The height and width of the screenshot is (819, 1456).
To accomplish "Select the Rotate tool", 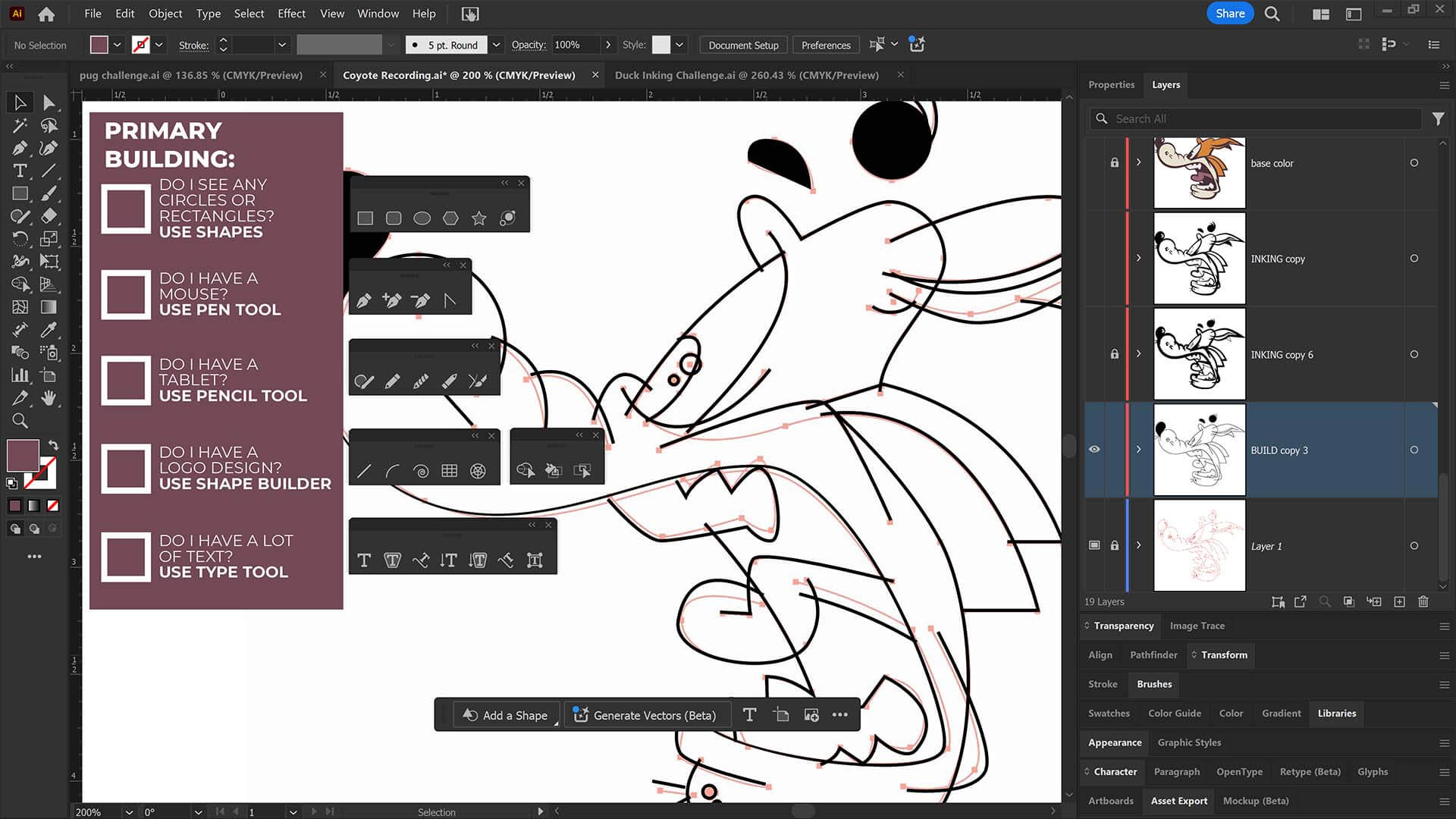I will click(x=20, y=239).
